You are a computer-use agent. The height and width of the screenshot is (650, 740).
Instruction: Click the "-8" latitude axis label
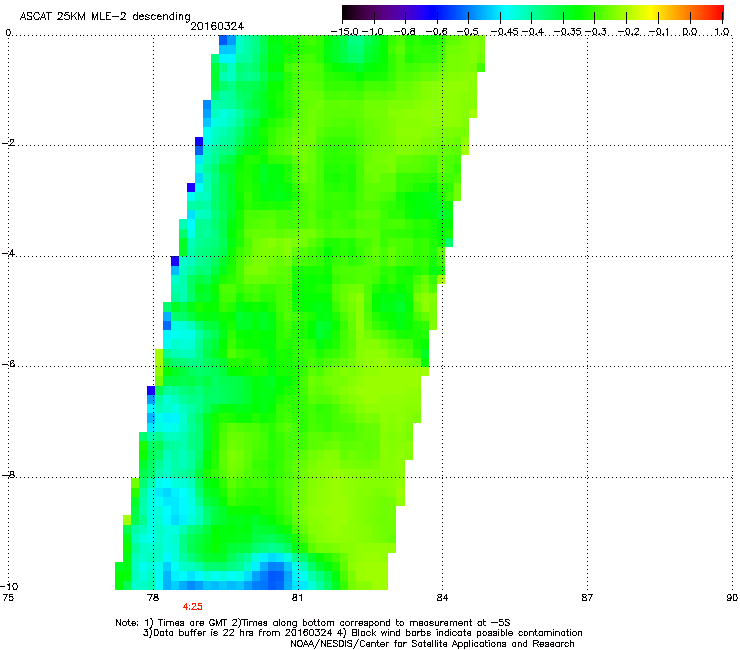click(8, 474)
